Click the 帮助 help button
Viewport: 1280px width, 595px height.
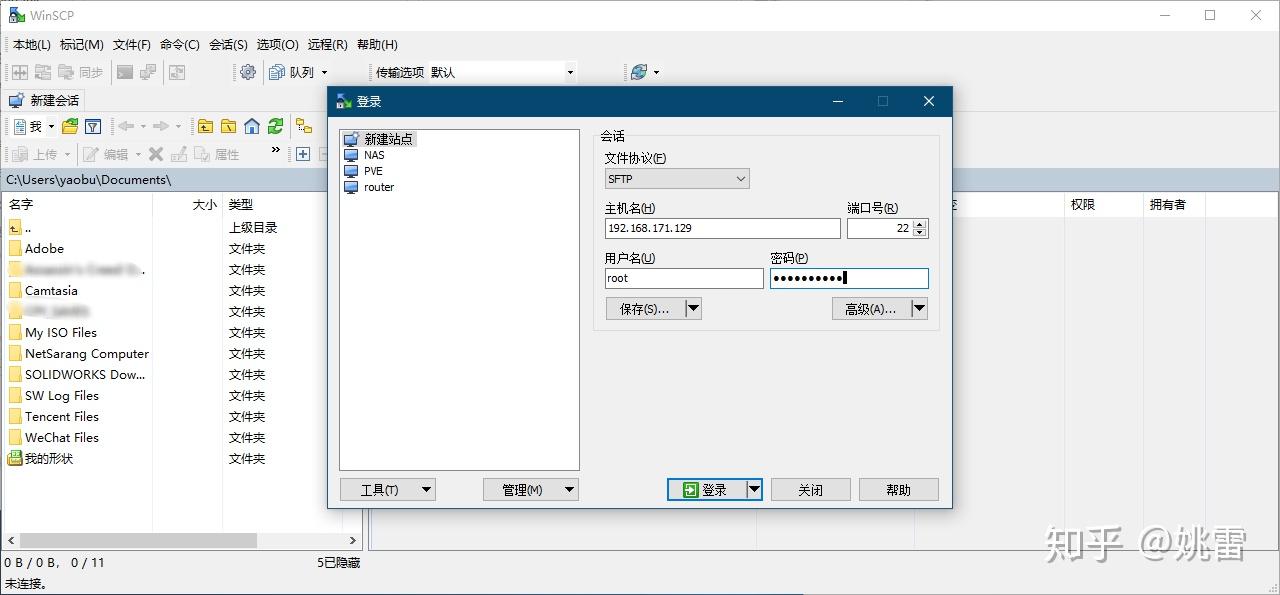[x=897, y=489]
